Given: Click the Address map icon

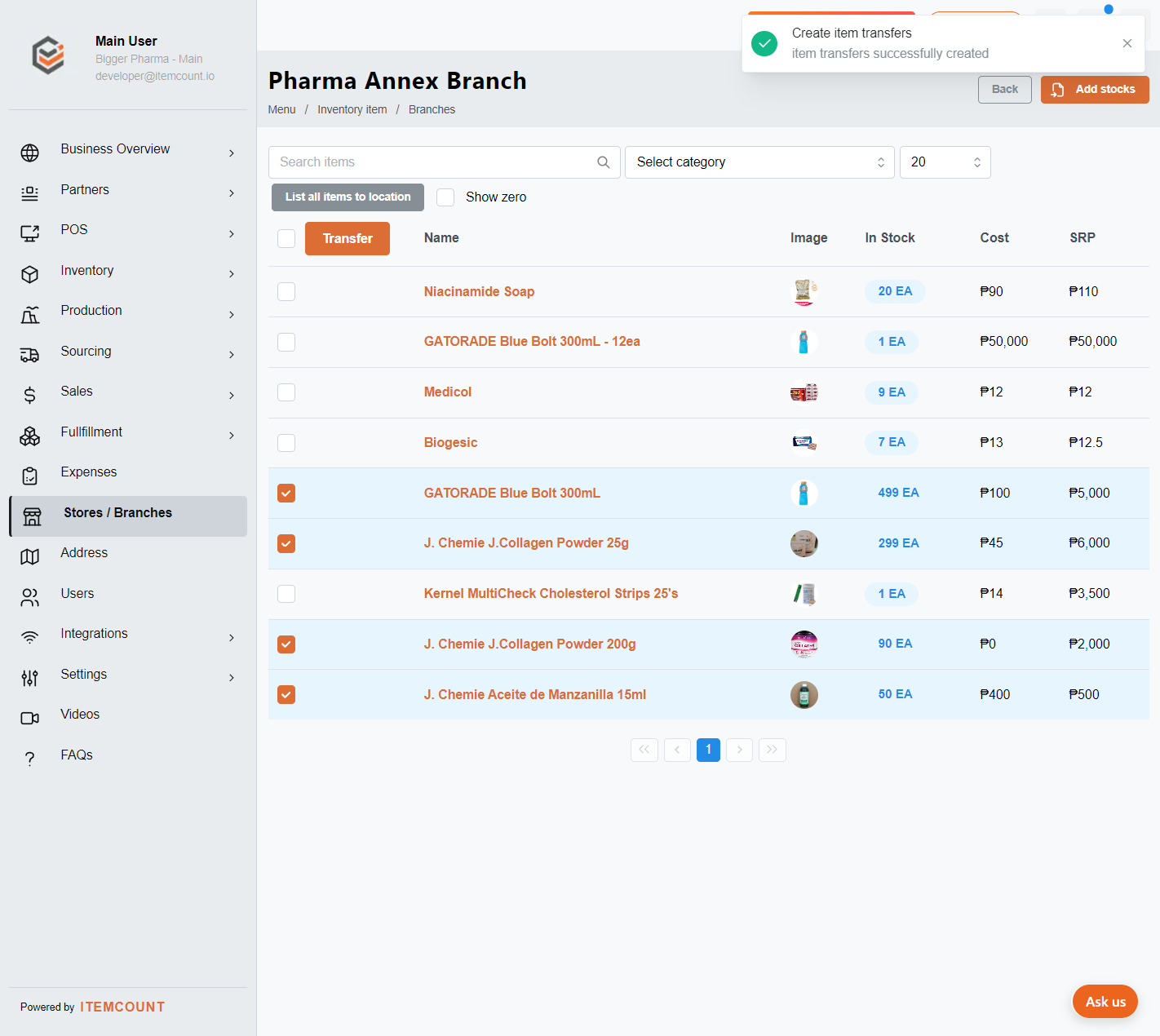Looking at the screenshot, I should click(x=30, y=556).
